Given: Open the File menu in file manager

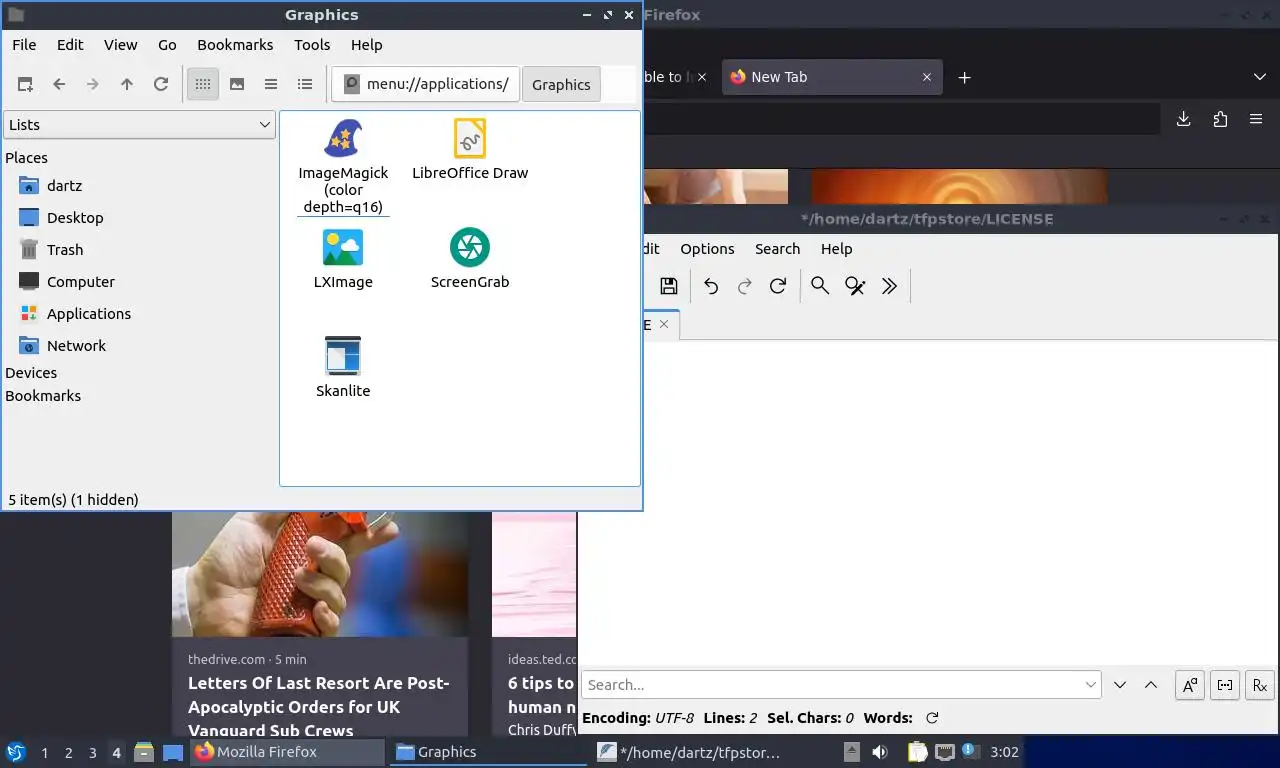Looking at the screenshot, I should pyautogui.click(x=24, y=45).
